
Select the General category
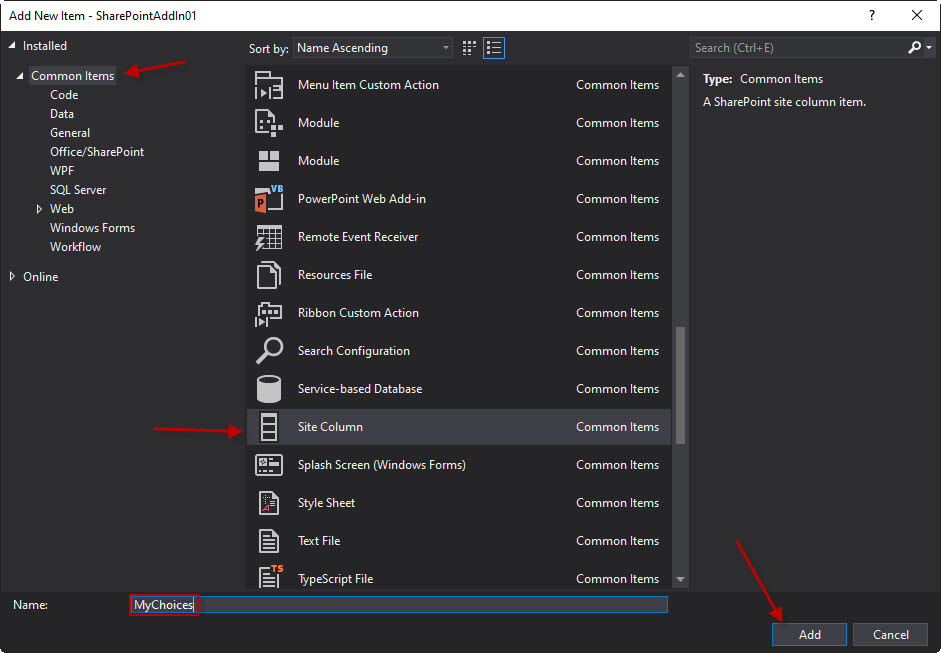pos(70,133)
